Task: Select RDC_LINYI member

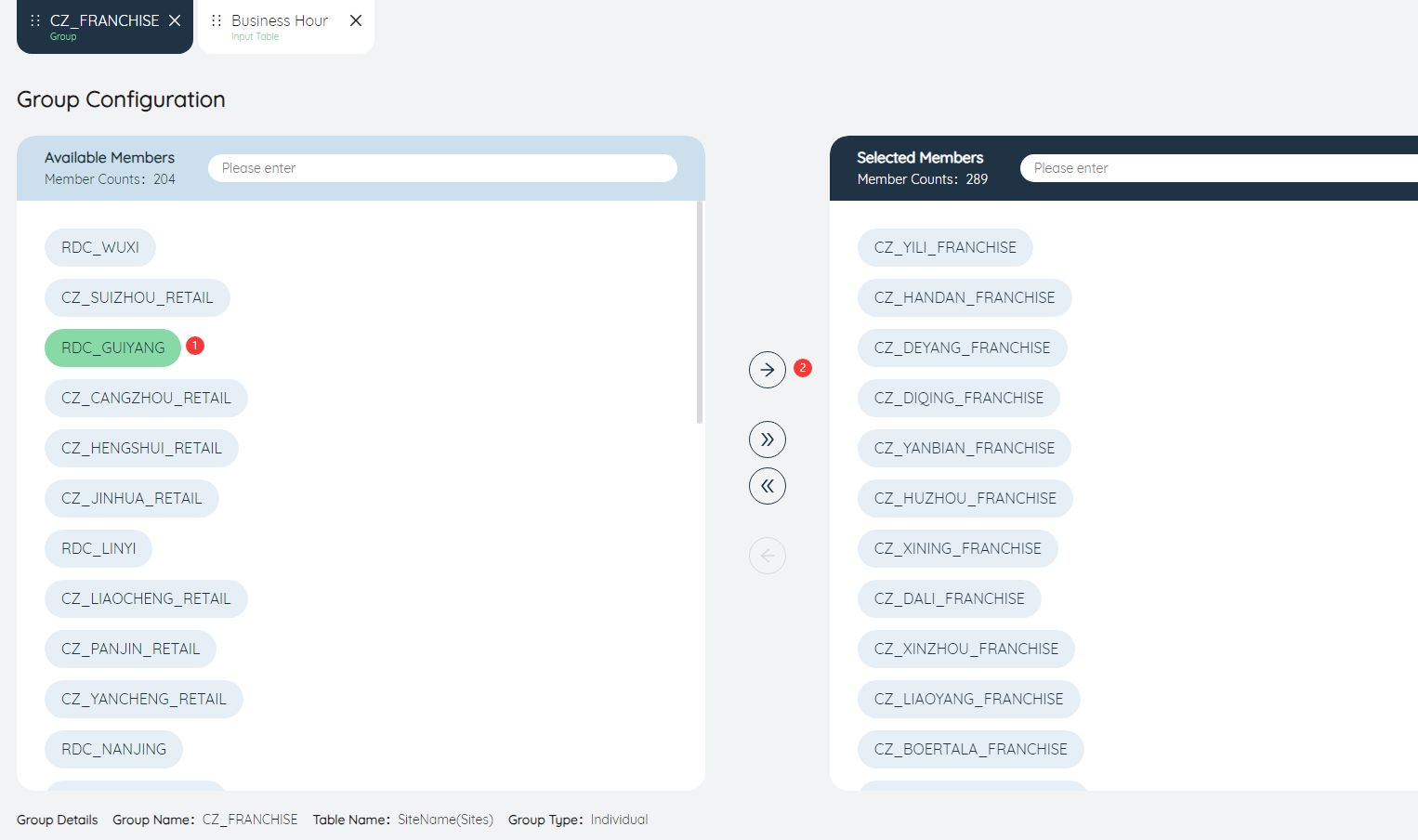Action: [x=98, y=548]
